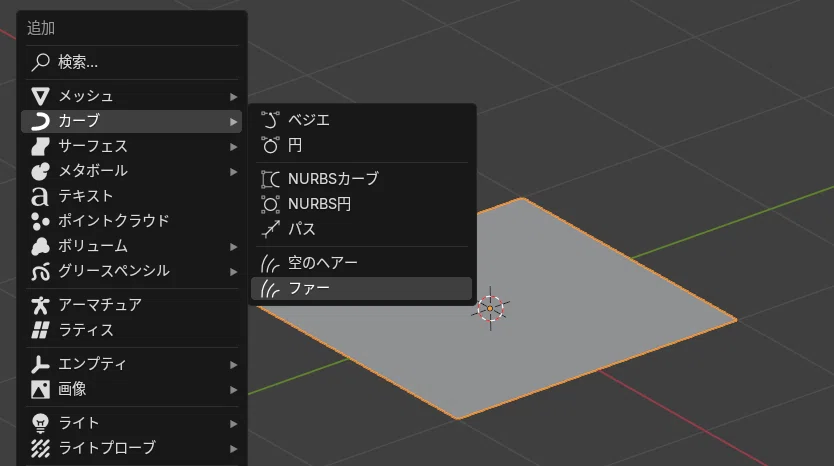This screenshot has height=466, width=834.
Task: Click the Light Probe (ライトプローブ) icon
Action: coord(40,448)
